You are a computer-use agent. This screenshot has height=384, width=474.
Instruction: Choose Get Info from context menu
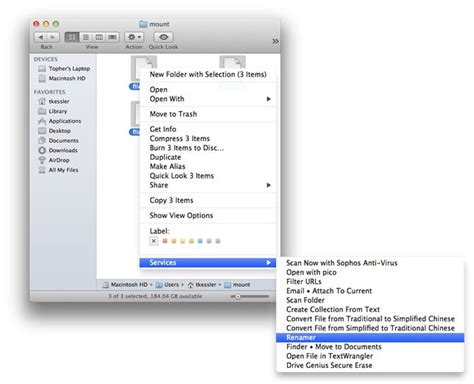tap(208, 129)
